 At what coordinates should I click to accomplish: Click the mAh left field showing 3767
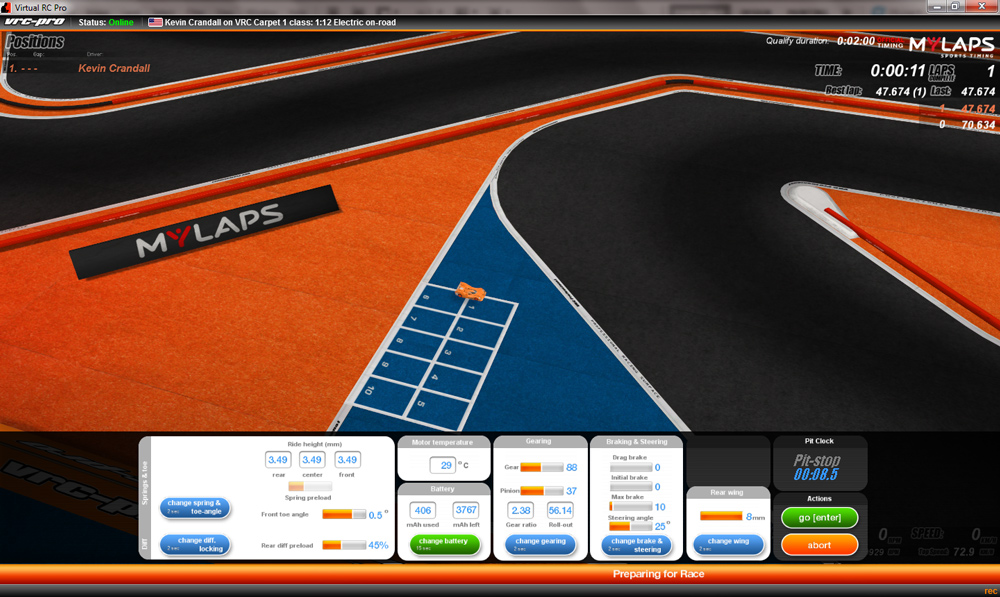[x=466, y=510]
